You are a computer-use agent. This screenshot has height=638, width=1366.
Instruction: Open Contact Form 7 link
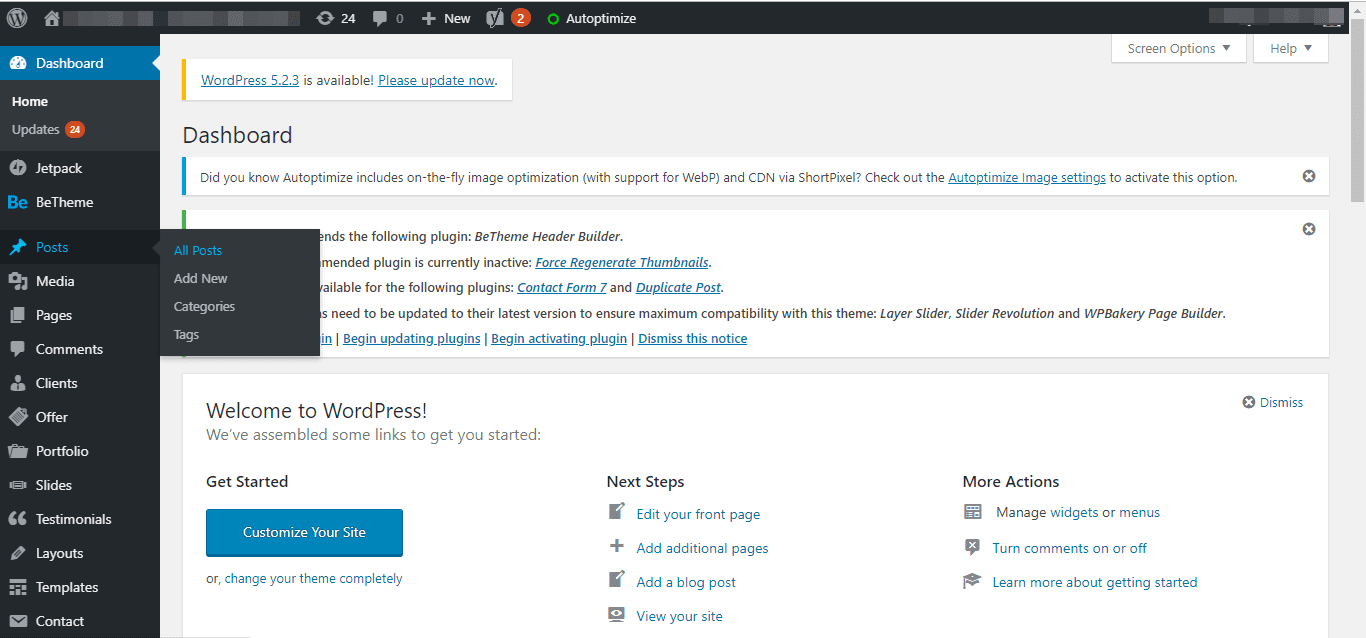pyautogui.click(x=562, y=287)
